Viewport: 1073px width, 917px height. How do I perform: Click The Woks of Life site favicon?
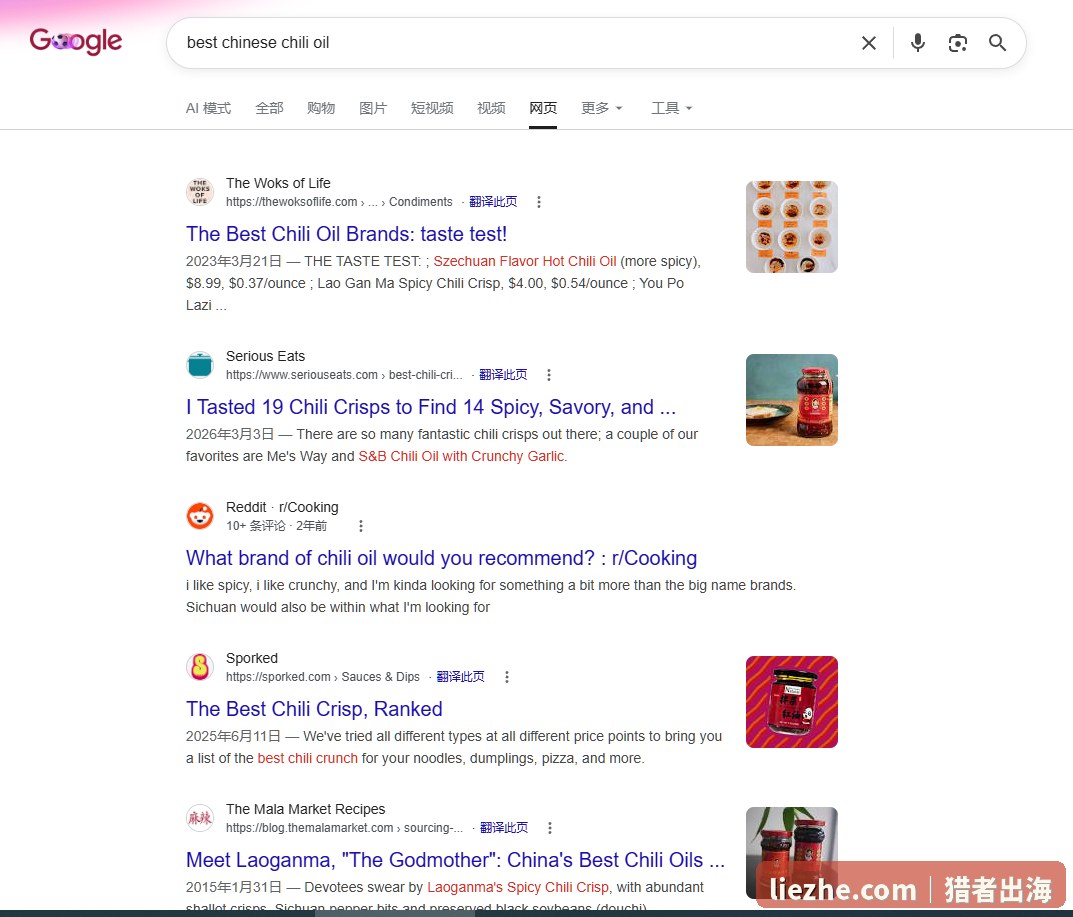click(x=200, y=192)
